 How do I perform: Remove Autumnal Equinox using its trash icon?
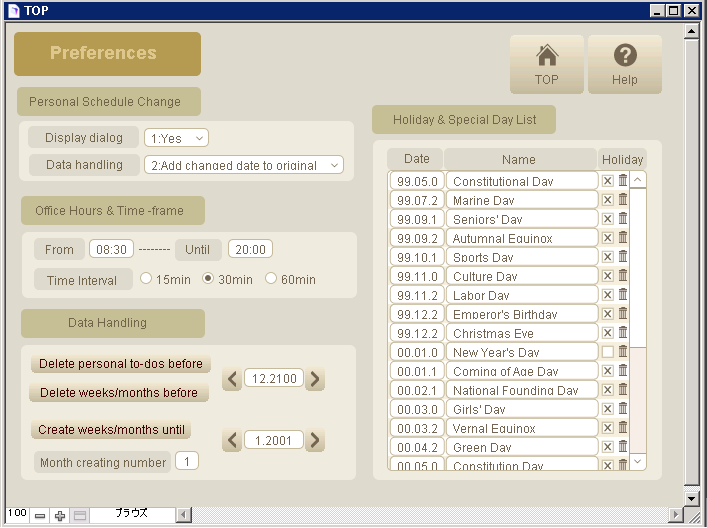click(x=623, y=237)
